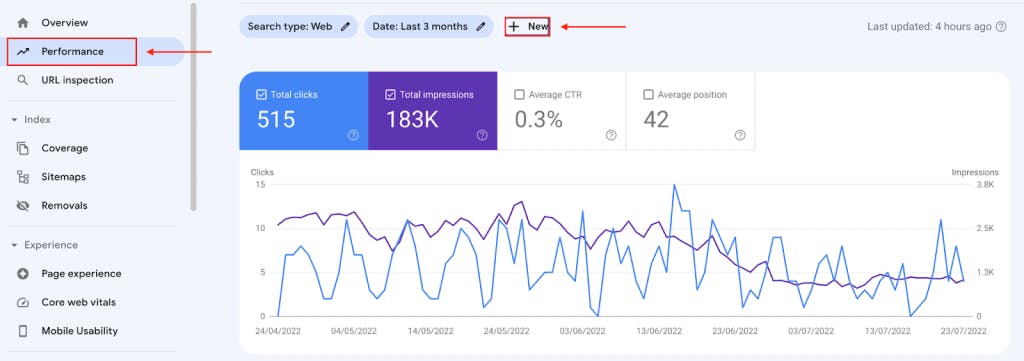Enable the Average CTR checkbox

pyautogui.click(x=519, y=95)
